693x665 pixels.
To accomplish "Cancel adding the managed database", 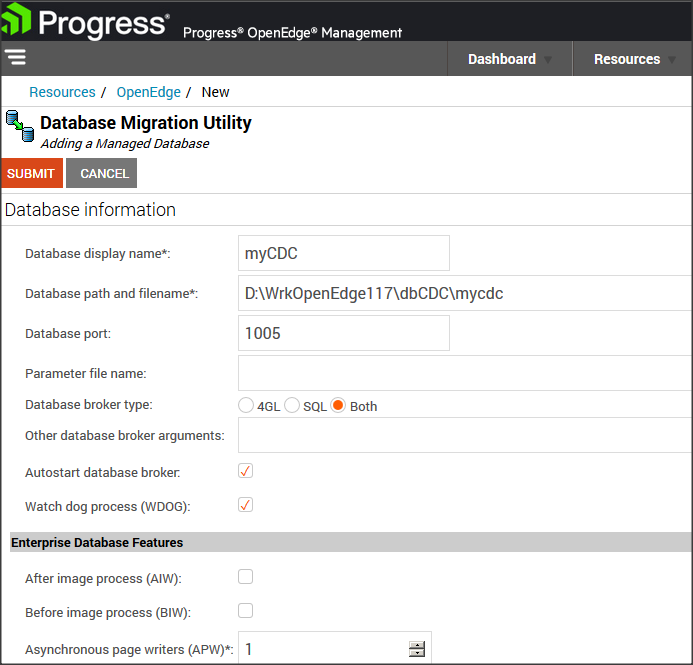I will click(x=102, y=173).
